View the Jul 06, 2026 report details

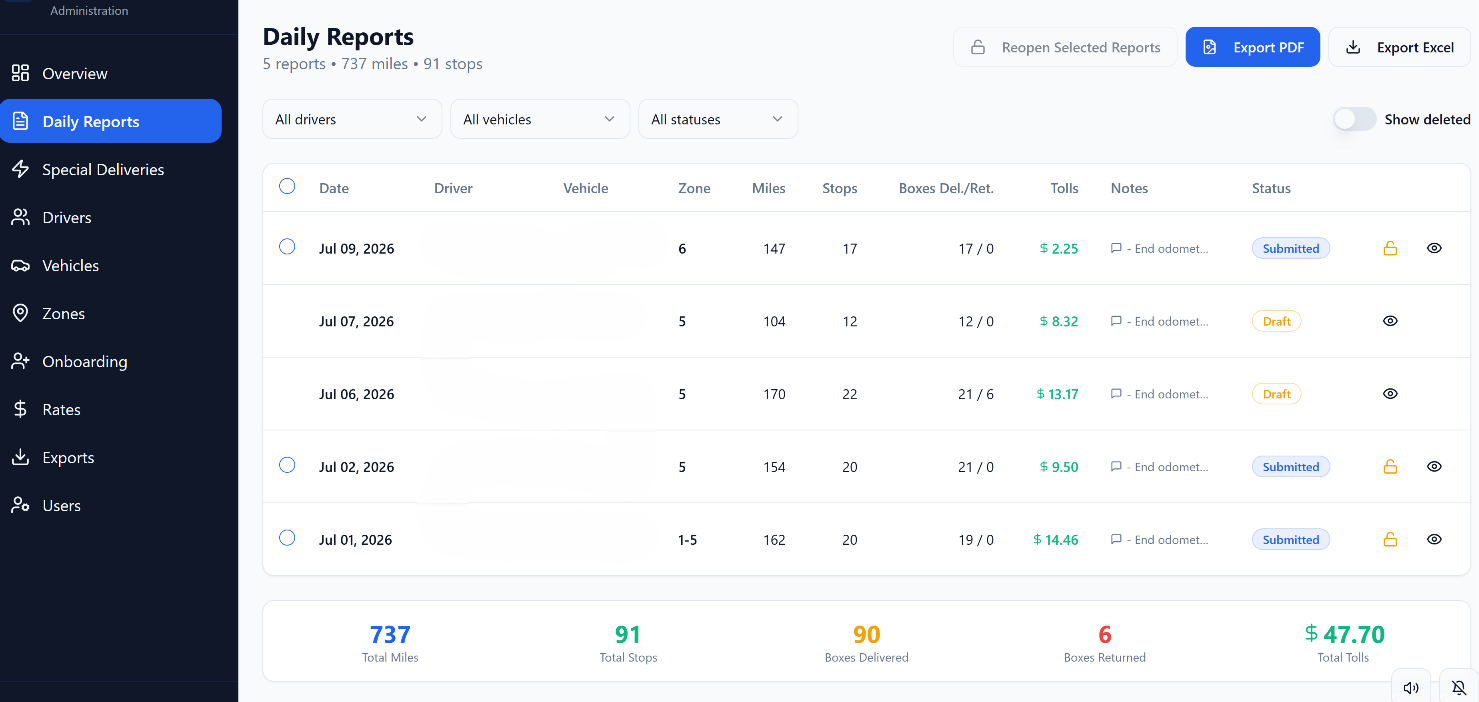tap(1390, 394)
